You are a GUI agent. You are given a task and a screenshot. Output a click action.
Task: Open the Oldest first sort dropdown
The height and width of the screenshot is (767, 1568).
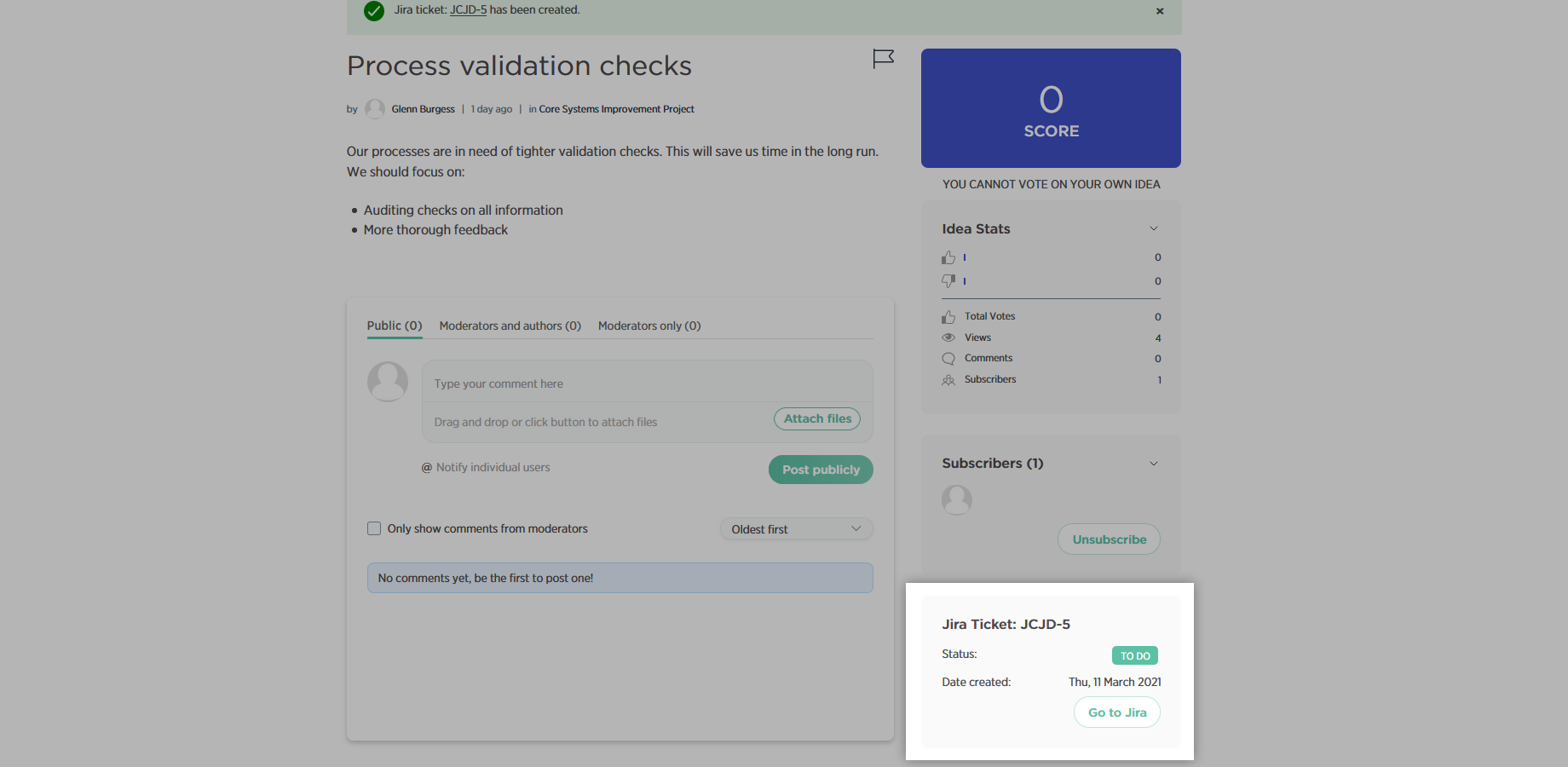(796, 529)
